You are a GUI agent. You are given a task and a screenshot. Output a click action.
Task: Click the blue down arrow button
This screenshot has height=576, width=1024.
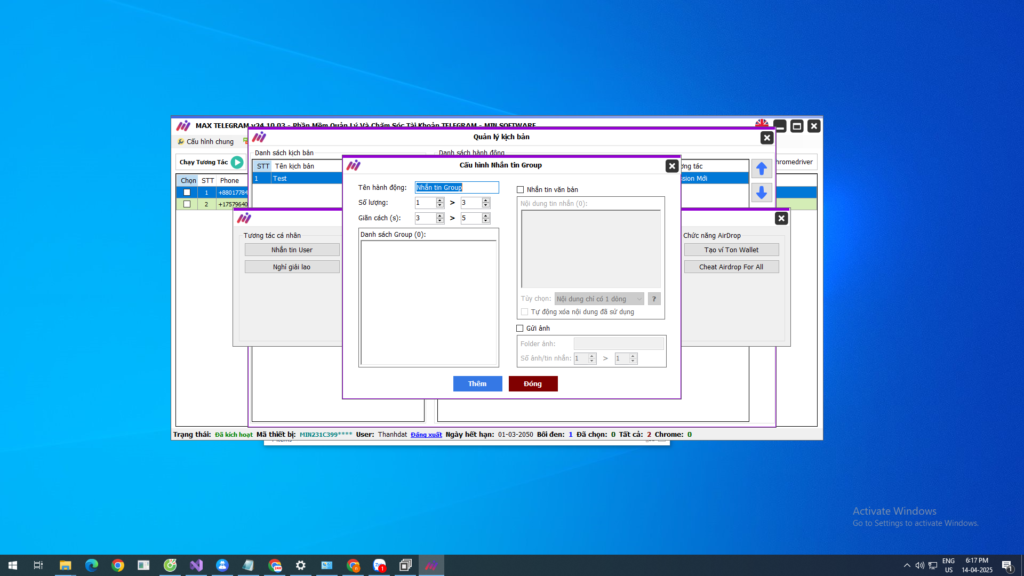point(761,193)
